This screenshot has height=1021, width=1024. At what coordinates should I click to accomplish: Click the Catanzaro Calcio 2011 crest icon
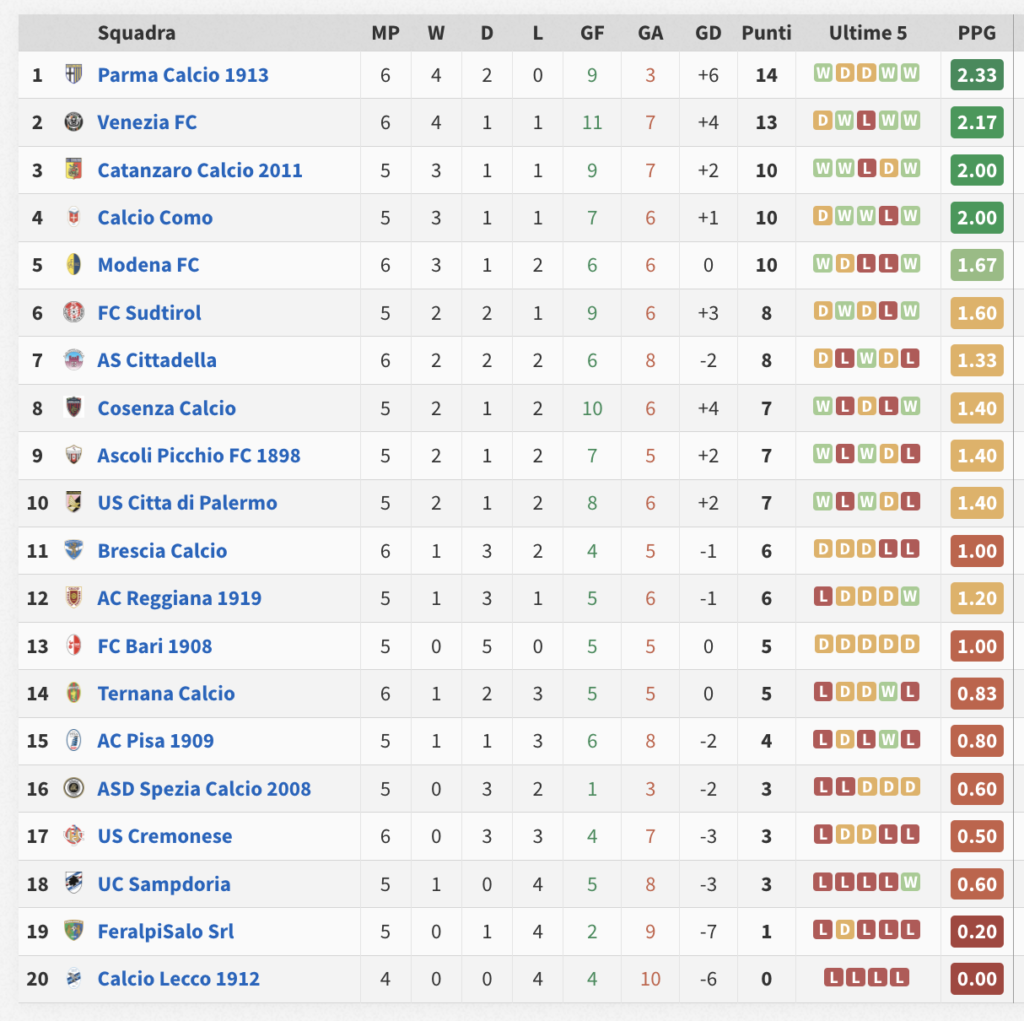point(74,169)
